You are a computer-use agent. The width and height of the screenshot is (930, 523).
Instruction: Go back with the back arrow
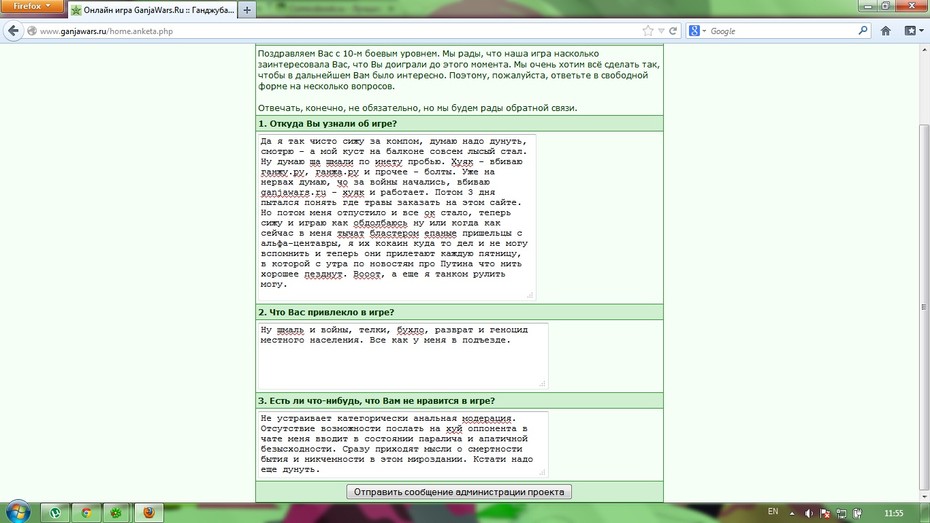[x=13, y=31]
